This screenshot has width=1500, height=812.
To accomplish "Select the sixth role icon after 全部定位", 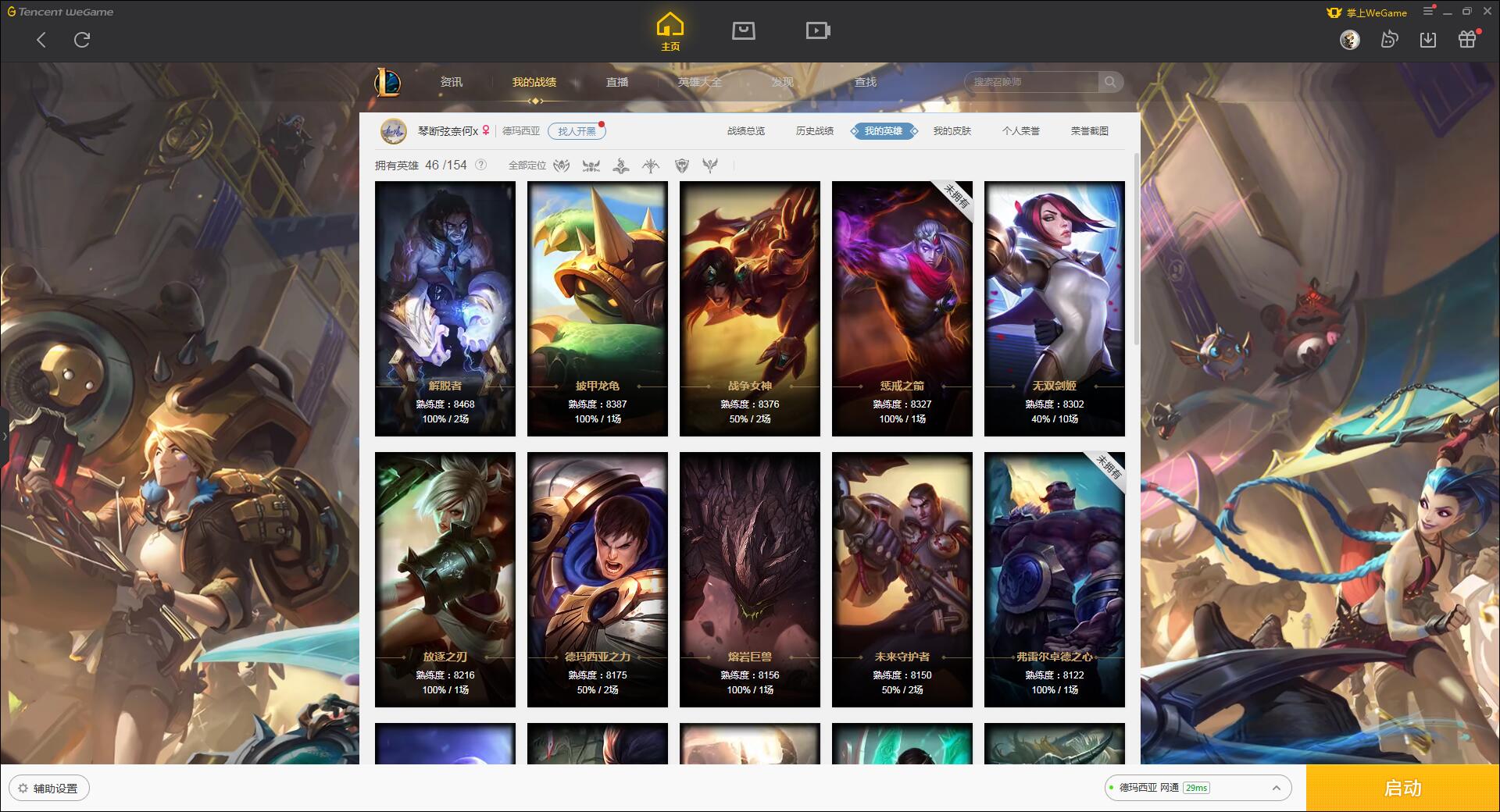I will coord(710,166).
